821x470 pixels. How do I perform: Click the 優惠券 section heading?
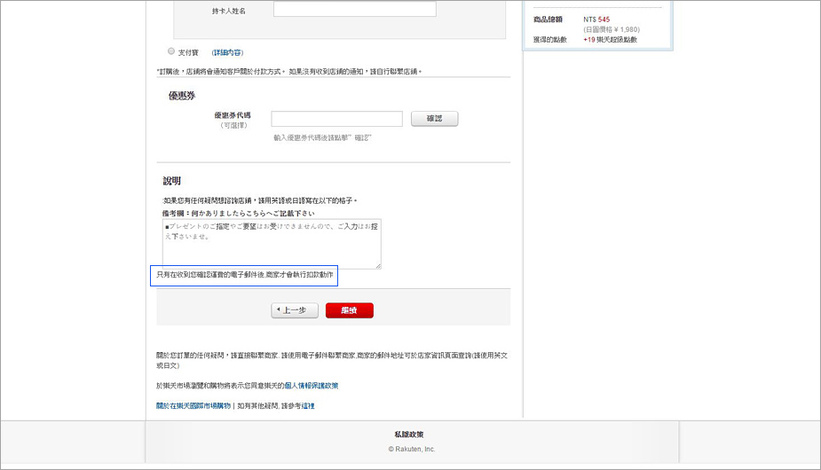(181, 95)
